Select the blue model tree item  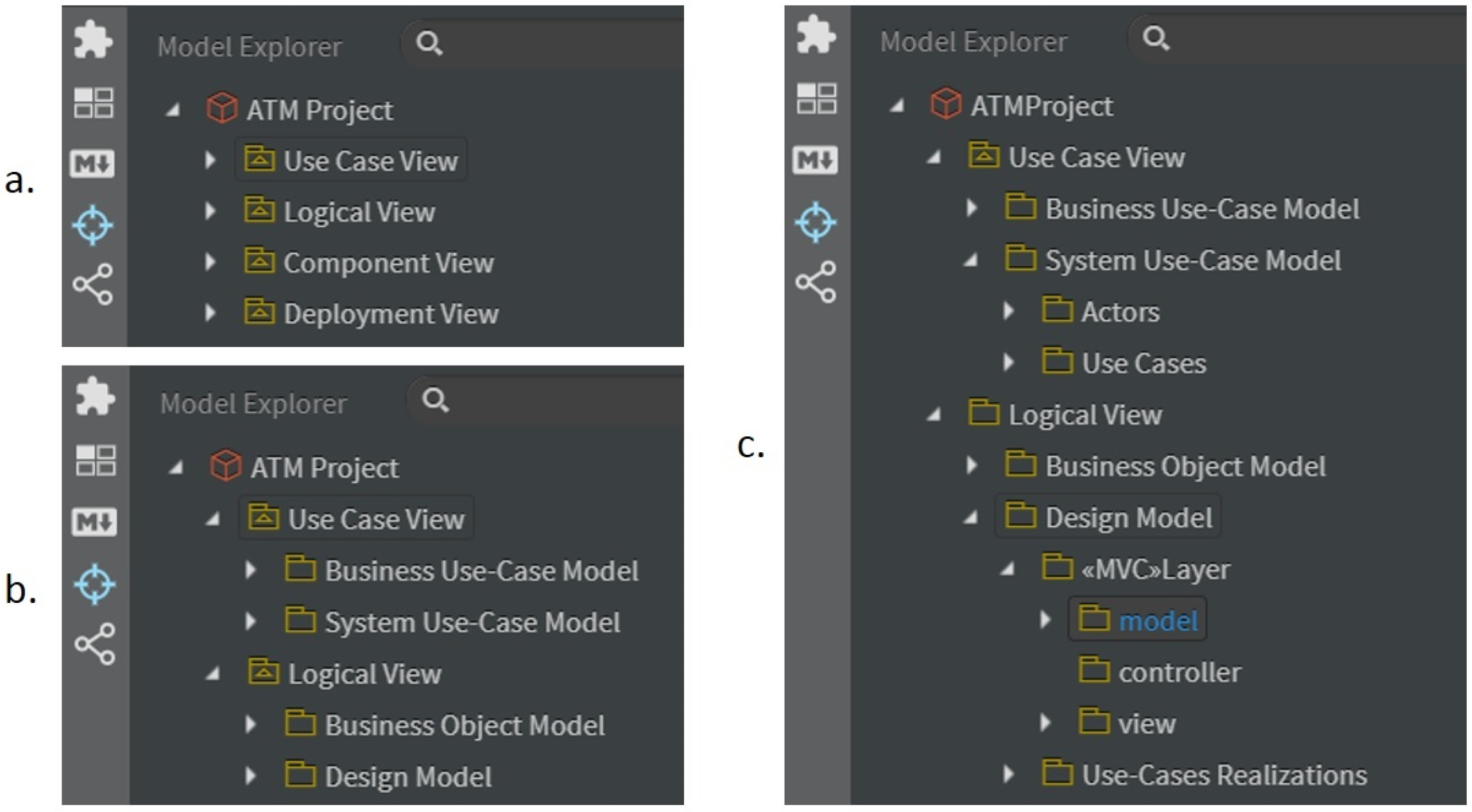(x=1158, y=620)
